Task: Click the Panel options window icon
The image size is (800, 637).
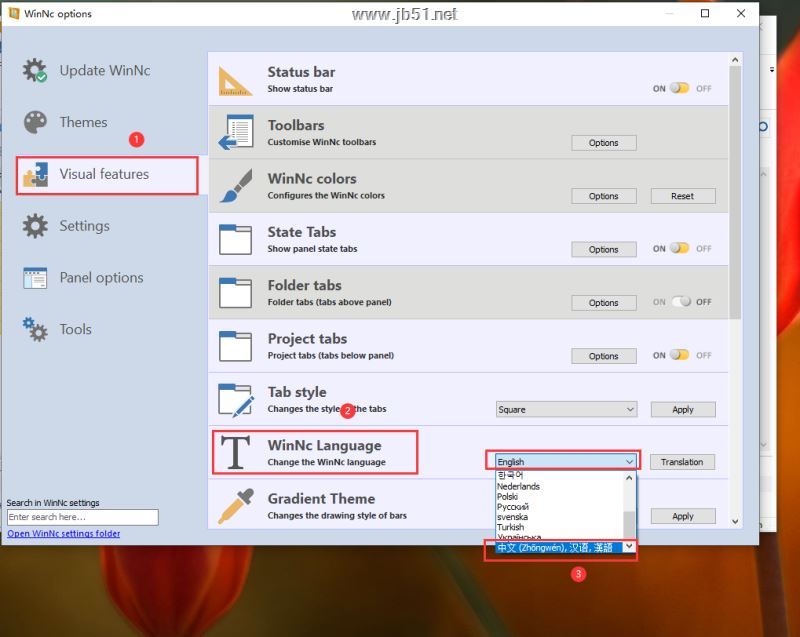Action: pos(35,278)
